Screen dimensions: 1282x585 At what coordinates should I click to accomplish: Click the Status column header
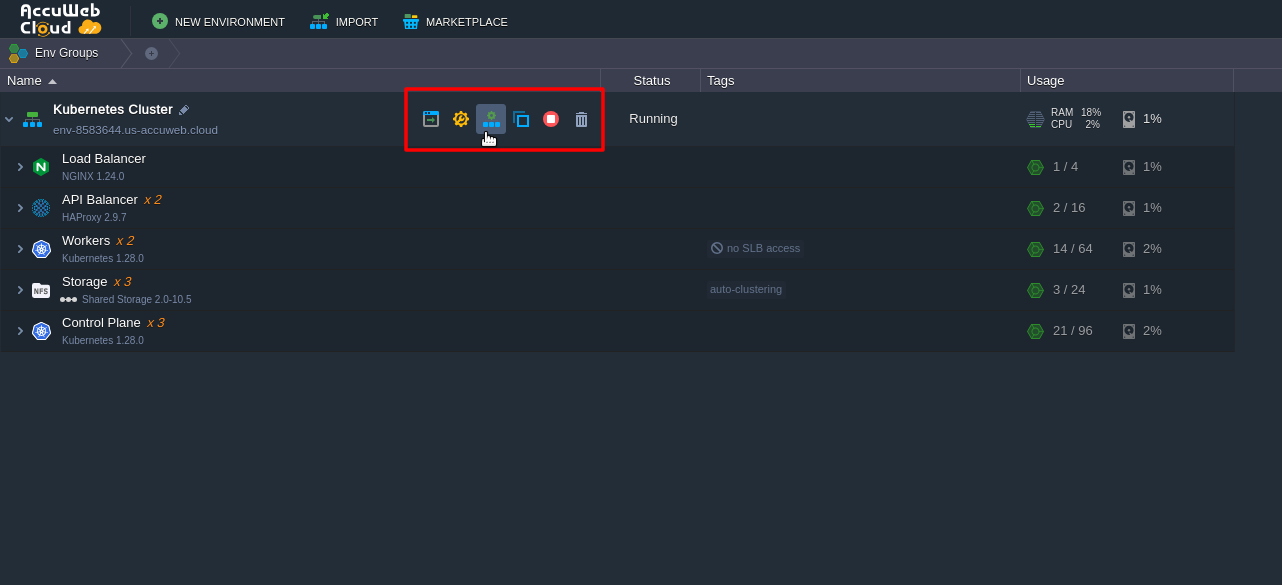coord(651,80)
